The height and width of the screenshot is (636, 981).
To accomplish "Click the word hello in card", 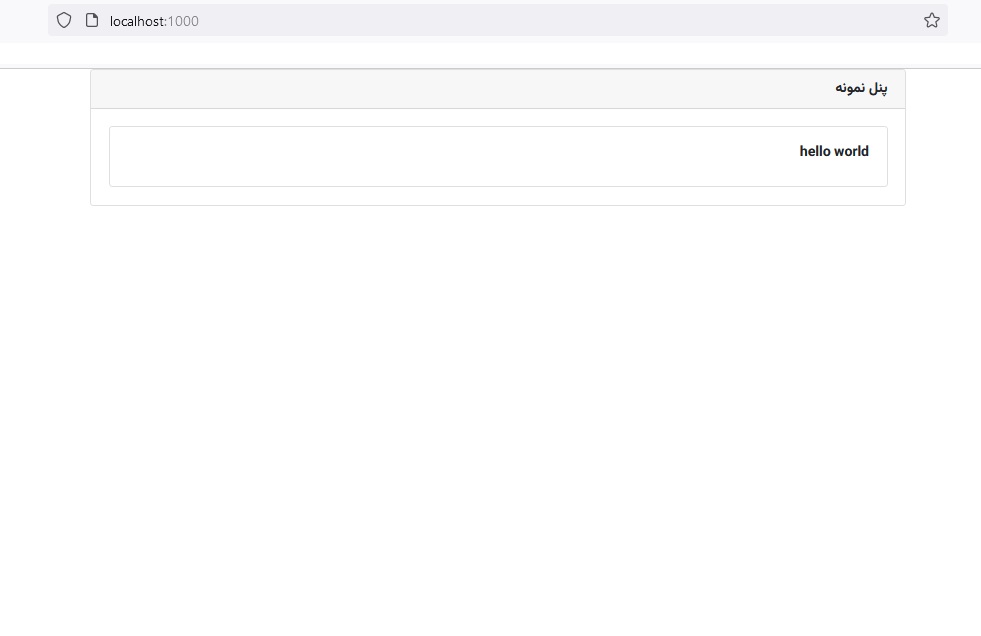I will coord(816,151).
